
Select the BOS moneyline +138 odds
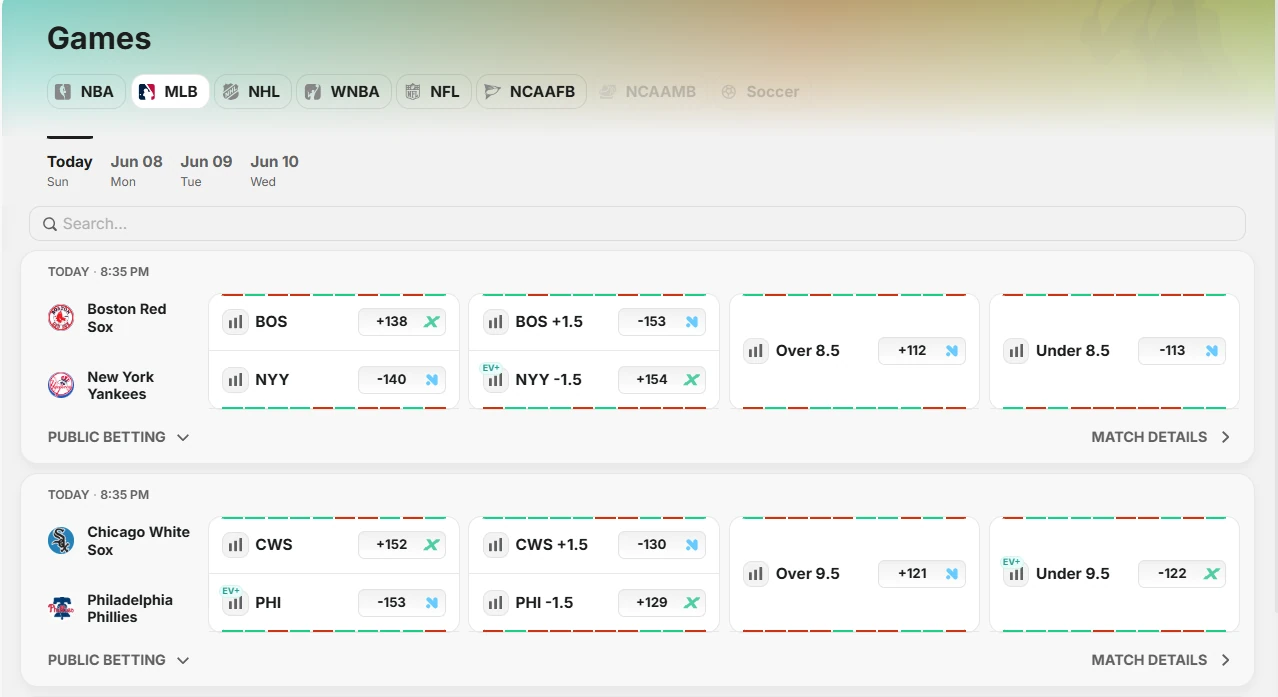402,322
